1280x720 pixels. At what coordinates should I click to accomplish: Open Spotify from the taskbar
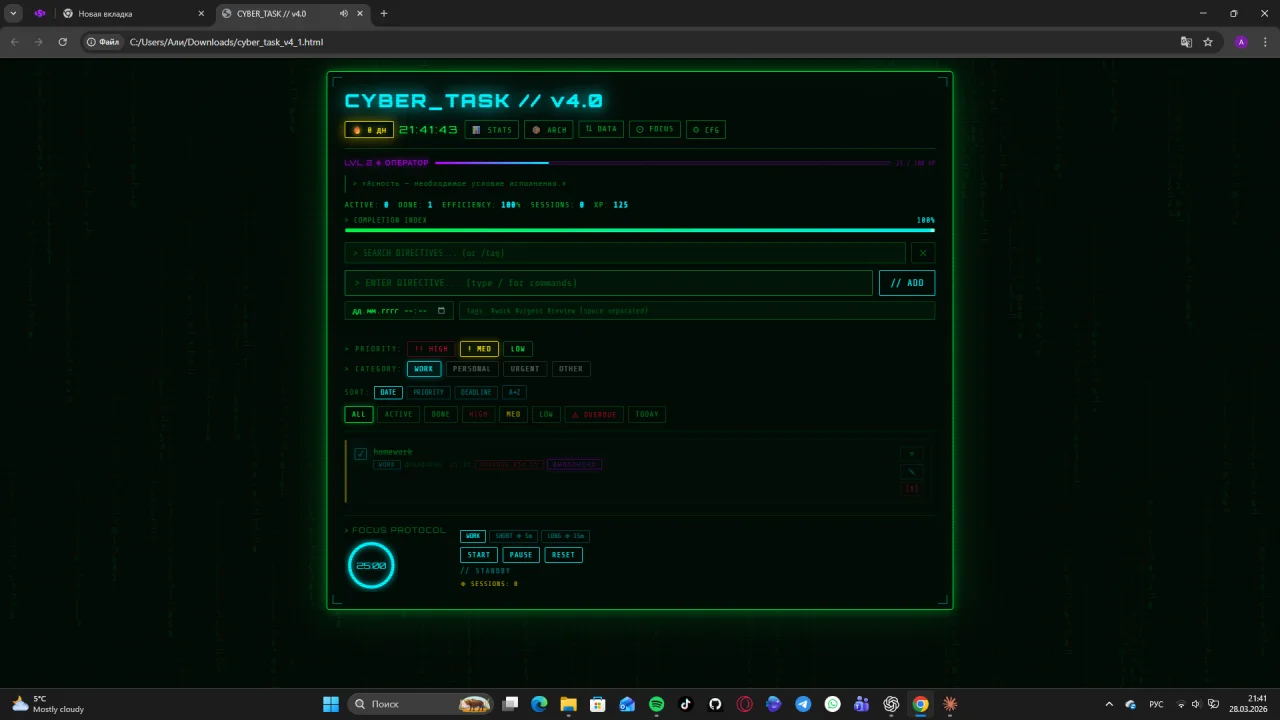[x=656, y=704]
